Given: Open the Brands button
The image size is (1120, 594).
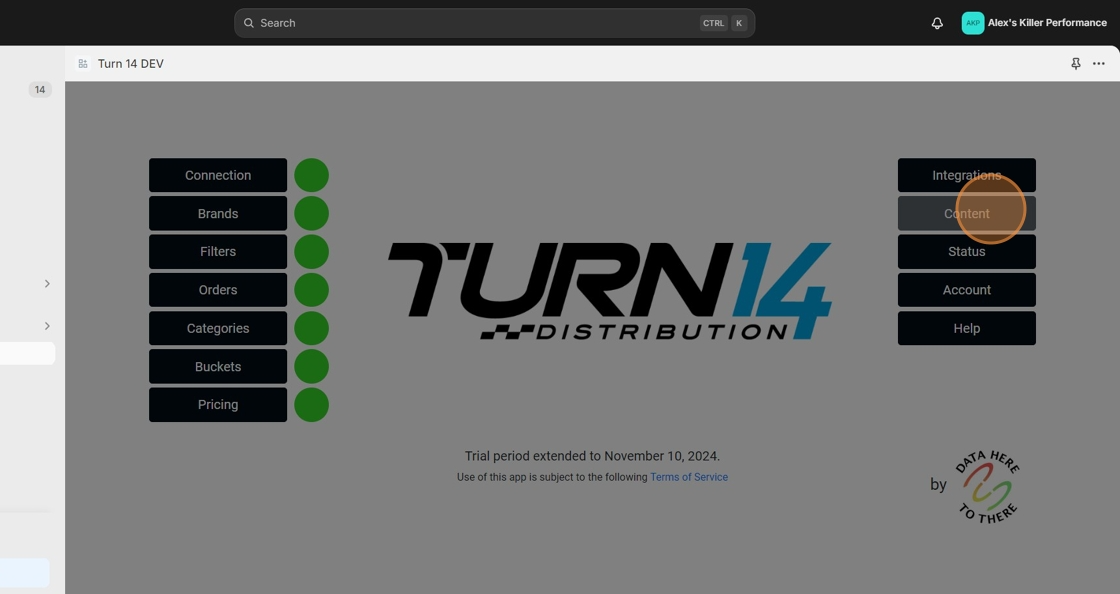Looking at the screenshot, I should (218, 213).
